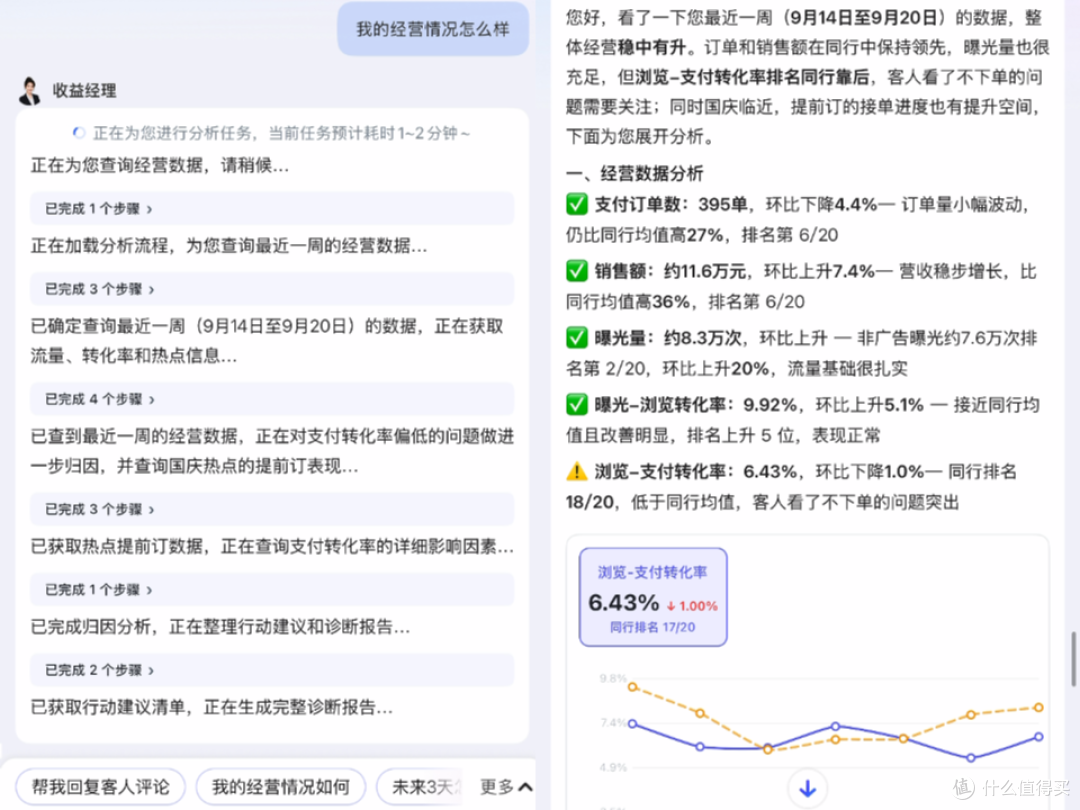Viewport: 1080px width, 810px height.
Task: Click the last blue data point on chart
Action: pyautogui.click(x=1039, y=736)
